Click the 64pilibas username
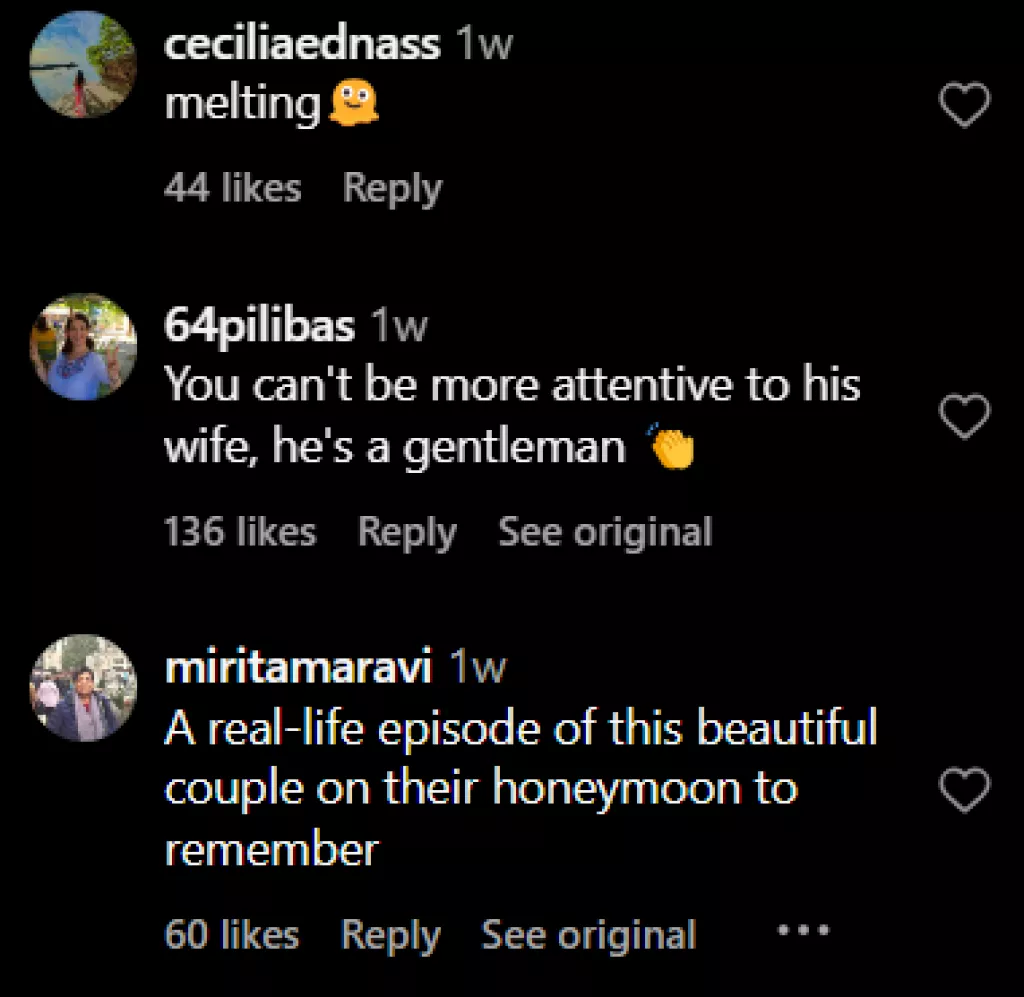 pyautogui.click(x=258, y=325)
